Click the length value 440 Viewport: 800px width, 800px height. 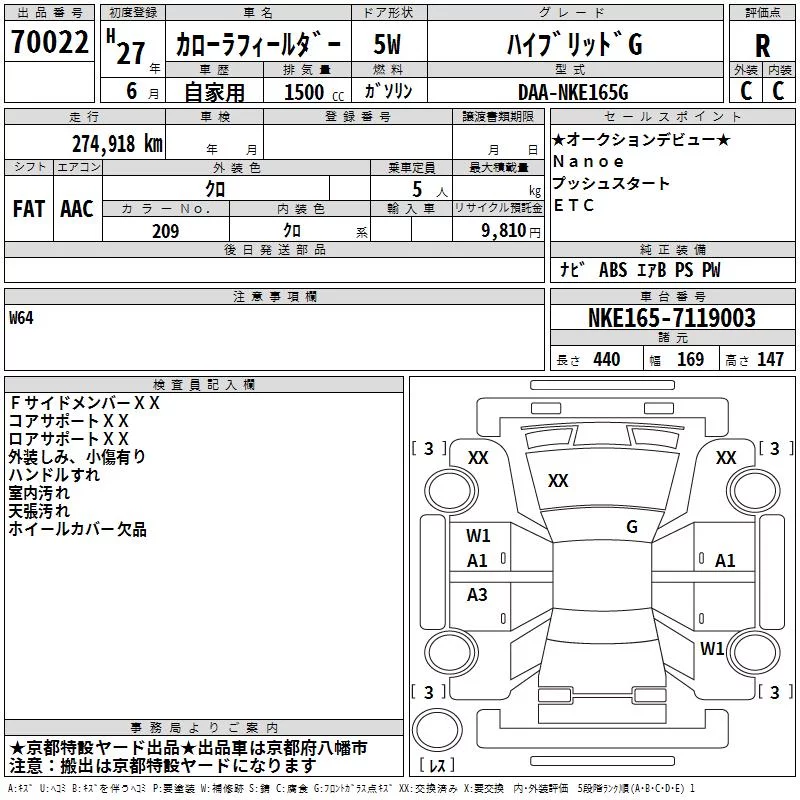pos(607,359)
